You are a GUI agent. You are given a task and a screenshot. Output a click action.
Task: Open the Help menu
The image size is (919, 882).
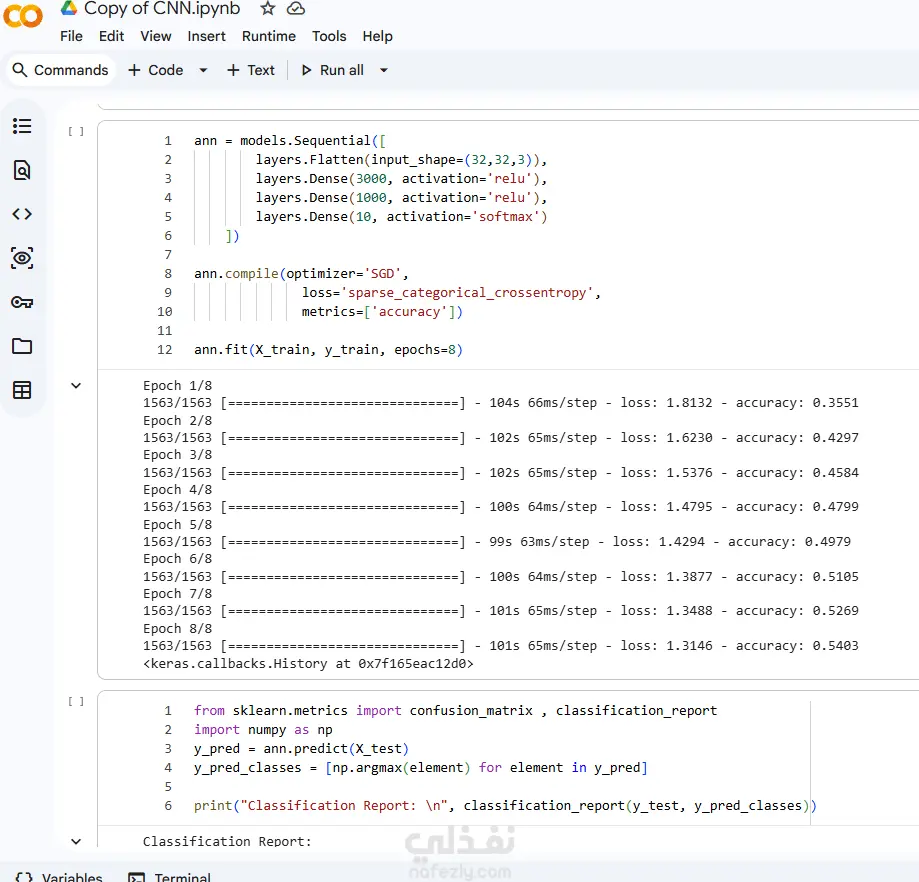coord(377,36)
